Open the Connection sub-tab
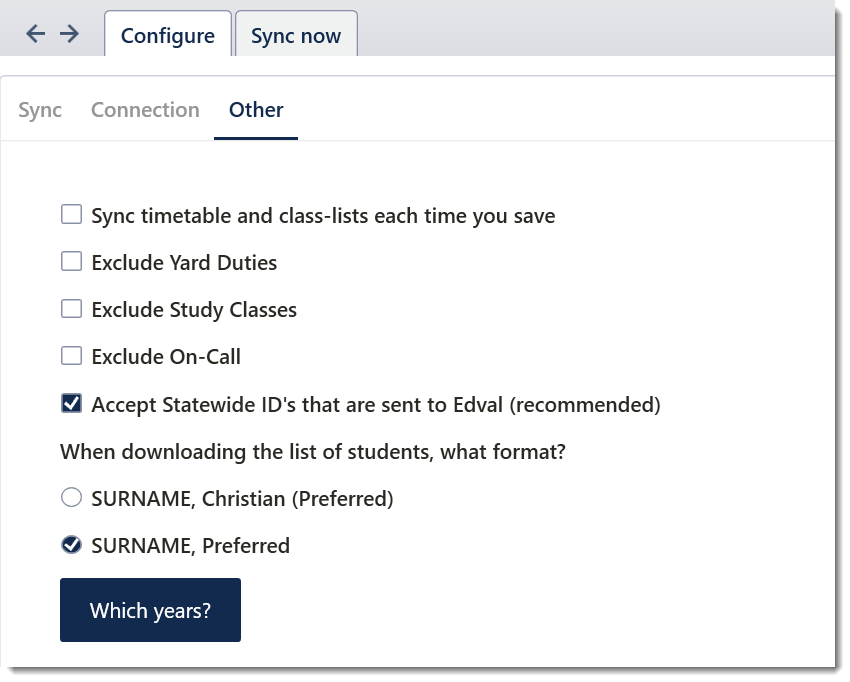The width and height of the screenshot is (850, 682). point(145,110)
